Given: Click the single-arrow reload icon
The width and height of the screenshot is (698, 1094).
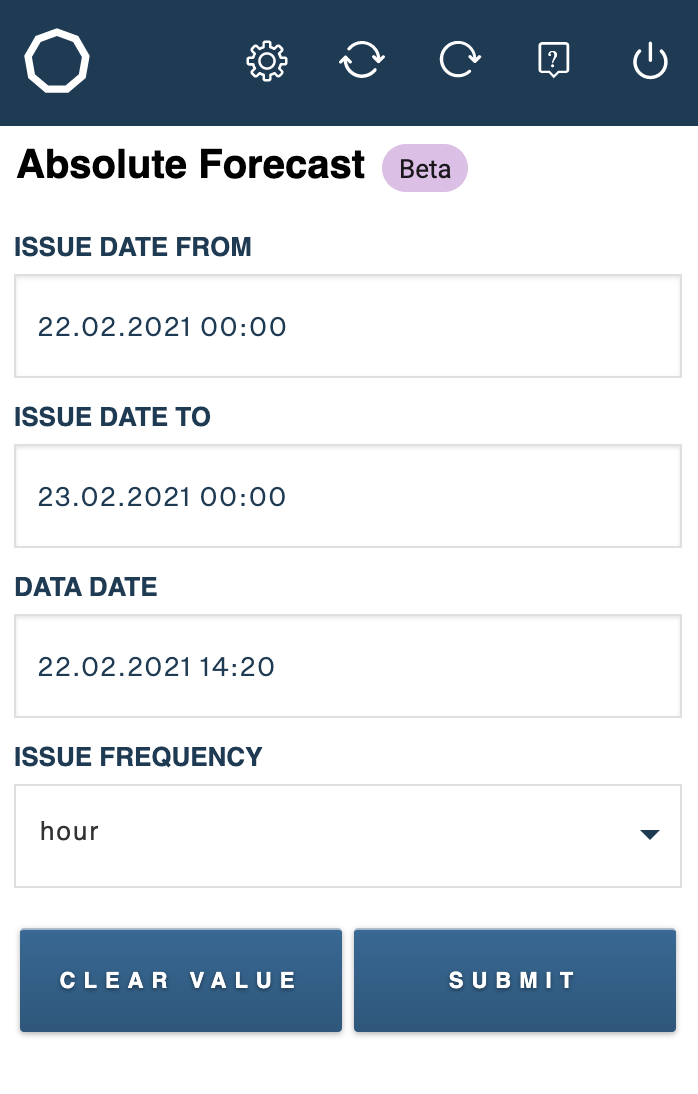Looking at the screenshot, I should click(x=459, y=60).
